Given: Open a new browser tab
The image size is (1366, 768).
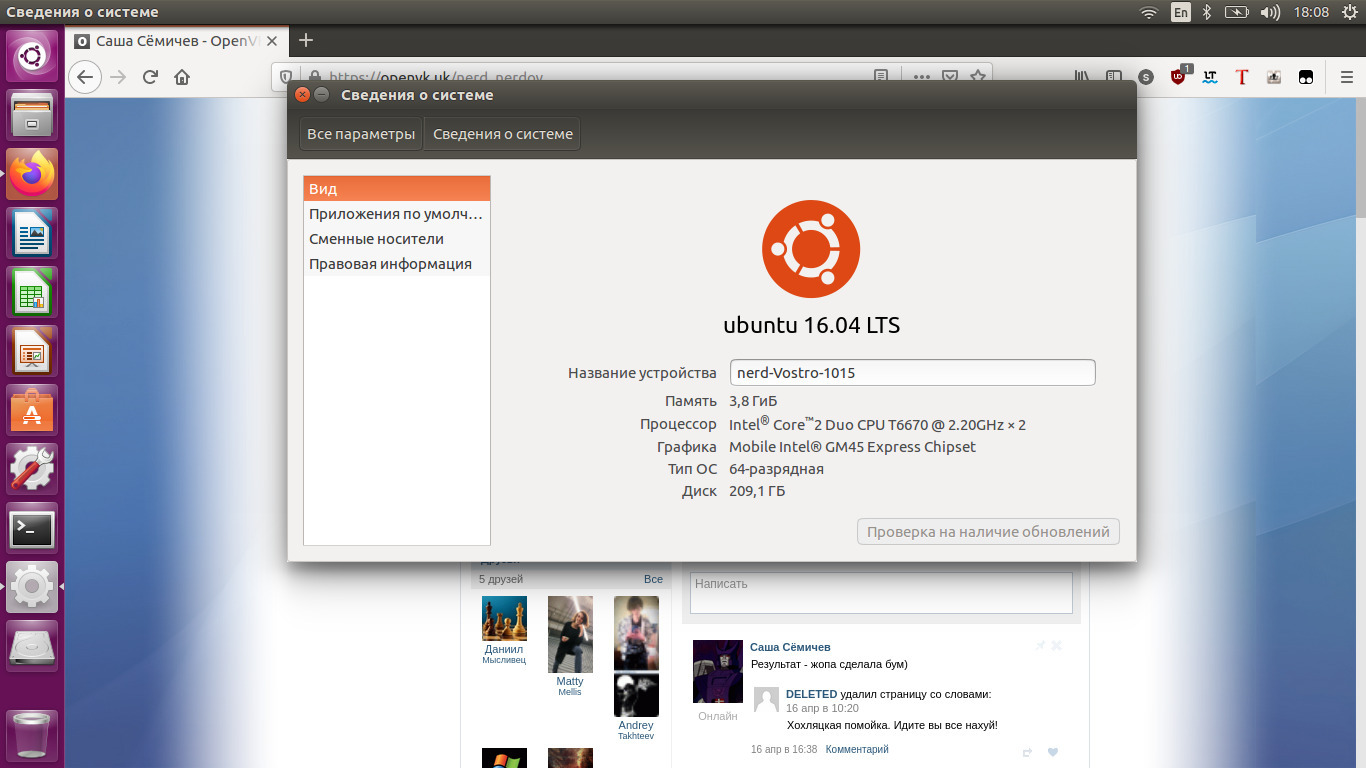Looking at the screenshot, I should tap(306, 40).
